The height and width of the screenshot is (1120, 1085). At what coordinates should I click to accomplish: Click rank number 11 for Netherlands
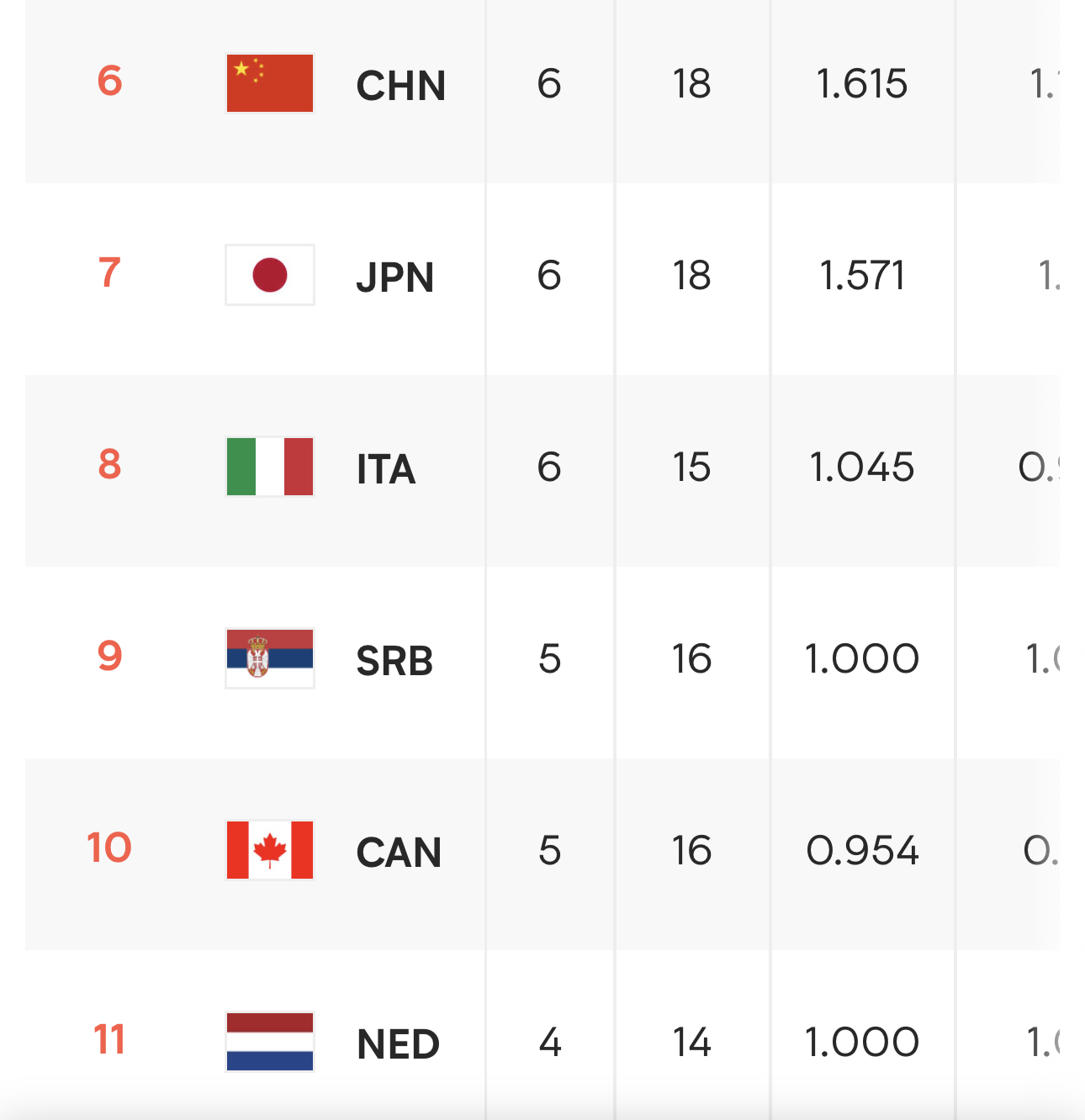(109, 1039)
